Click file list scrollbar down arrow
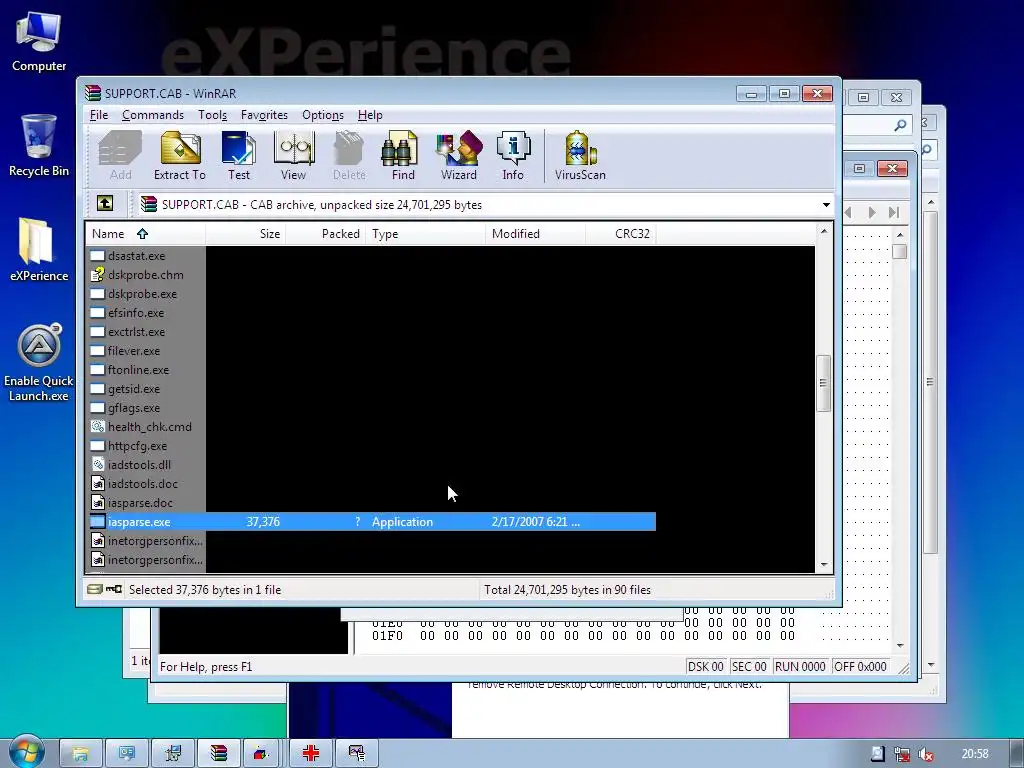The width and height of the screenshot is (1024, 768). (x=824, y=564)
